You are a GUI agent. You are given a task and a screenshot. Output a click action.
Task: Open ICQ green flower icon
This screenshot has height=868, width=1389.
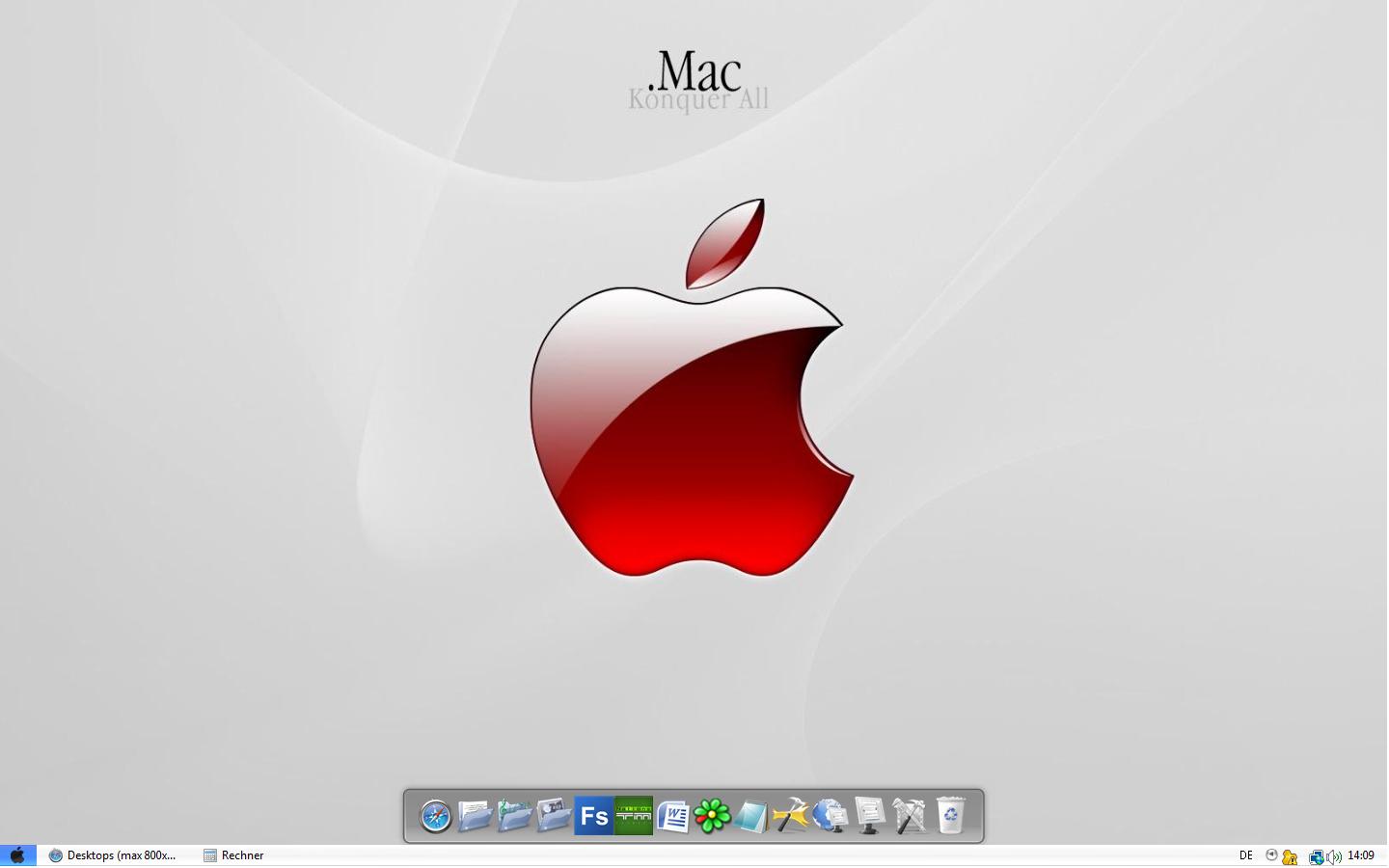713,817
